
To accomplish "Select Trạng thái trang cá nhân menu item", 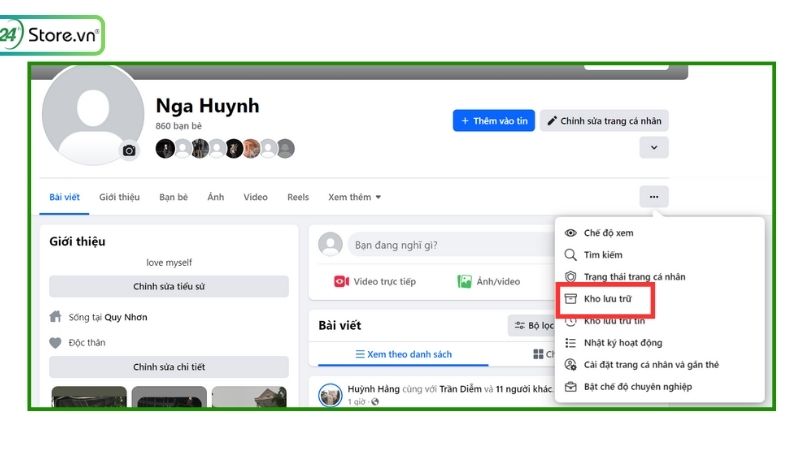I will point(659,276).
